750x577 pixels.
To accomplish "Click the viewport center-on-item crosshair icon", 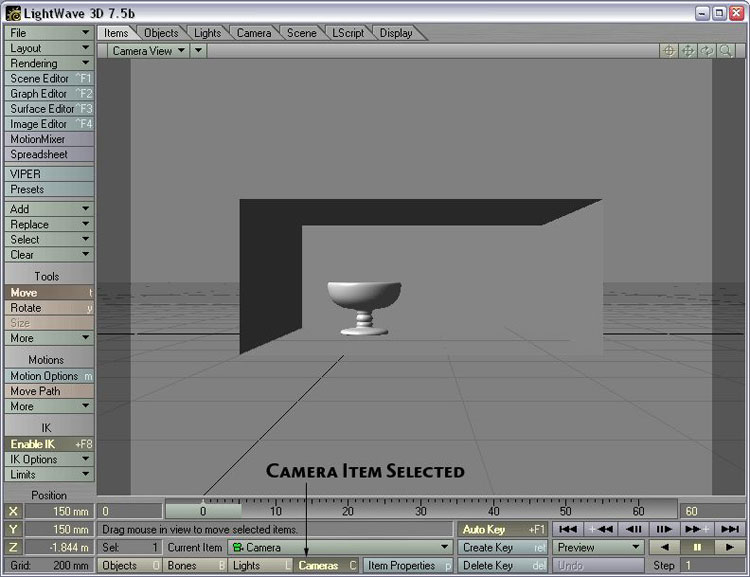I will [669, 51].
